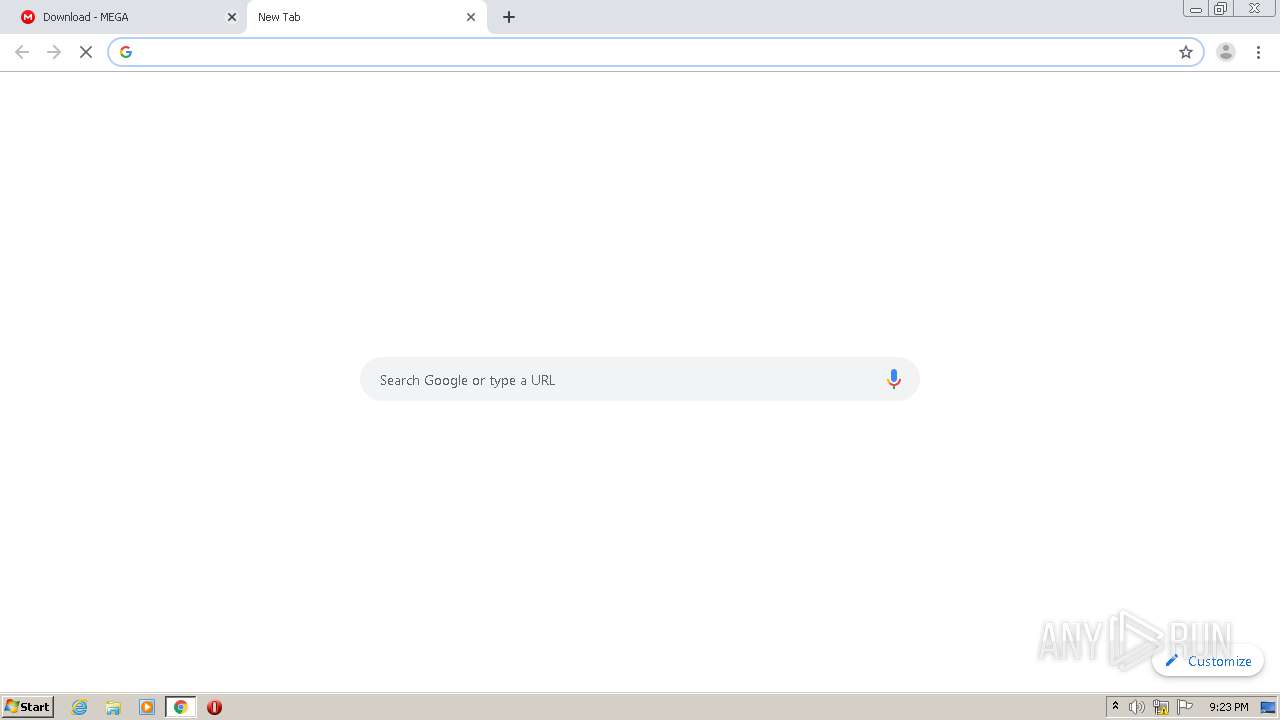Bookmark this tab with star icon
This screenshot has width=1280, height=720.
pyautogui.click(x=1186, y=52)
